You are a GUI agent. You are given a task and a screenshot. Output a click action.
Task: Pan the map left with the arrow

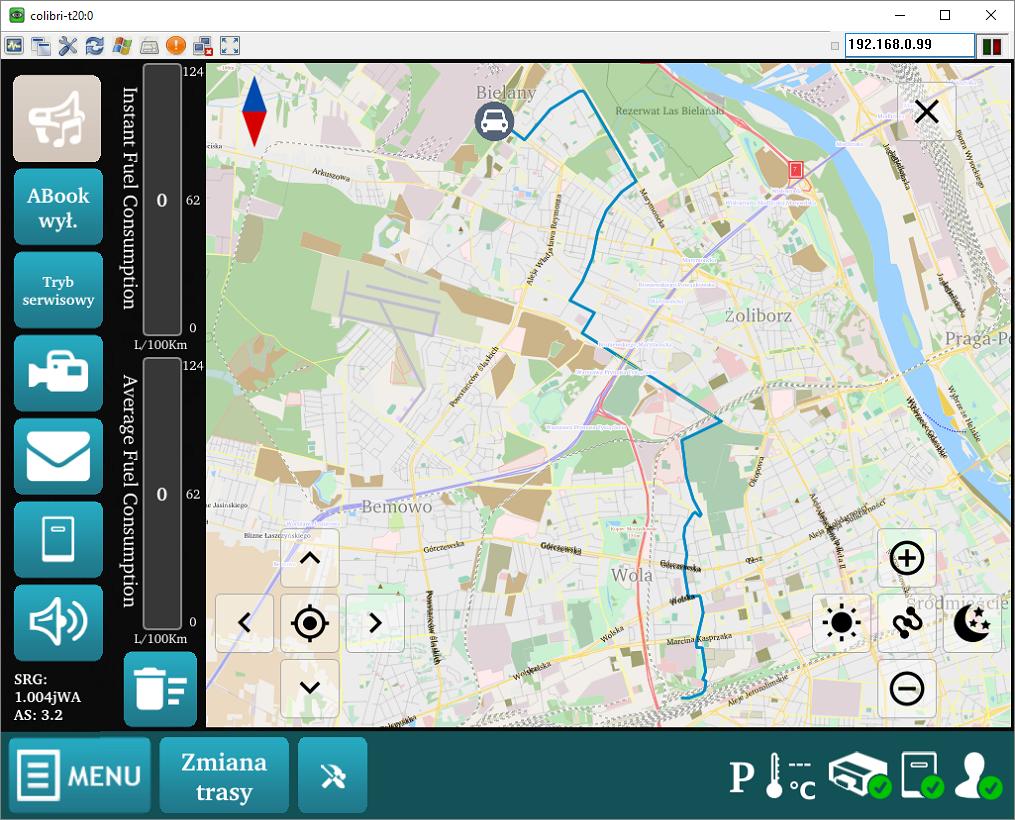click(244, 623)
